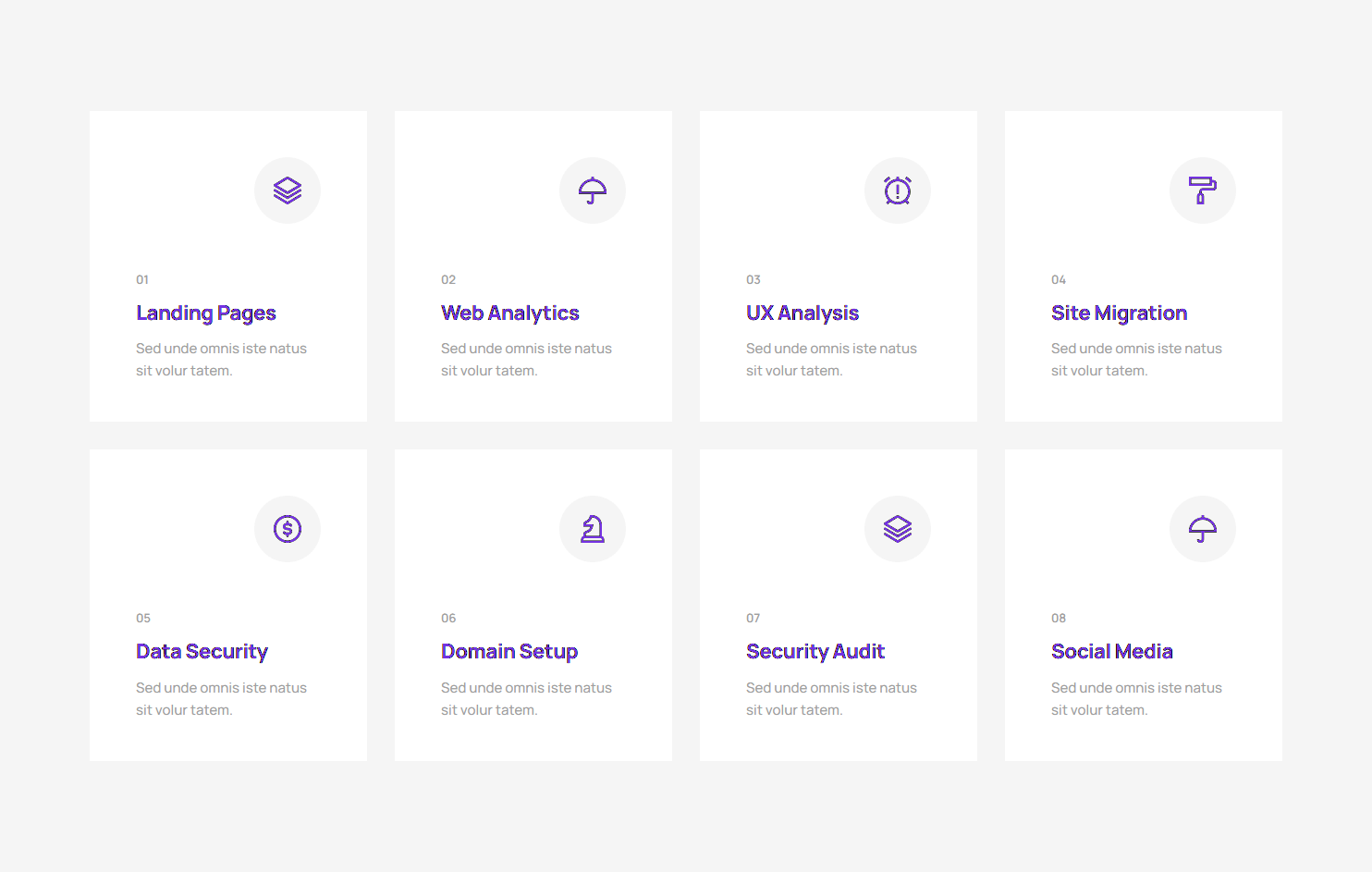Go to the UX Analysis service
This screenshot has height=872, width=1372.
[x=802, y=313]
